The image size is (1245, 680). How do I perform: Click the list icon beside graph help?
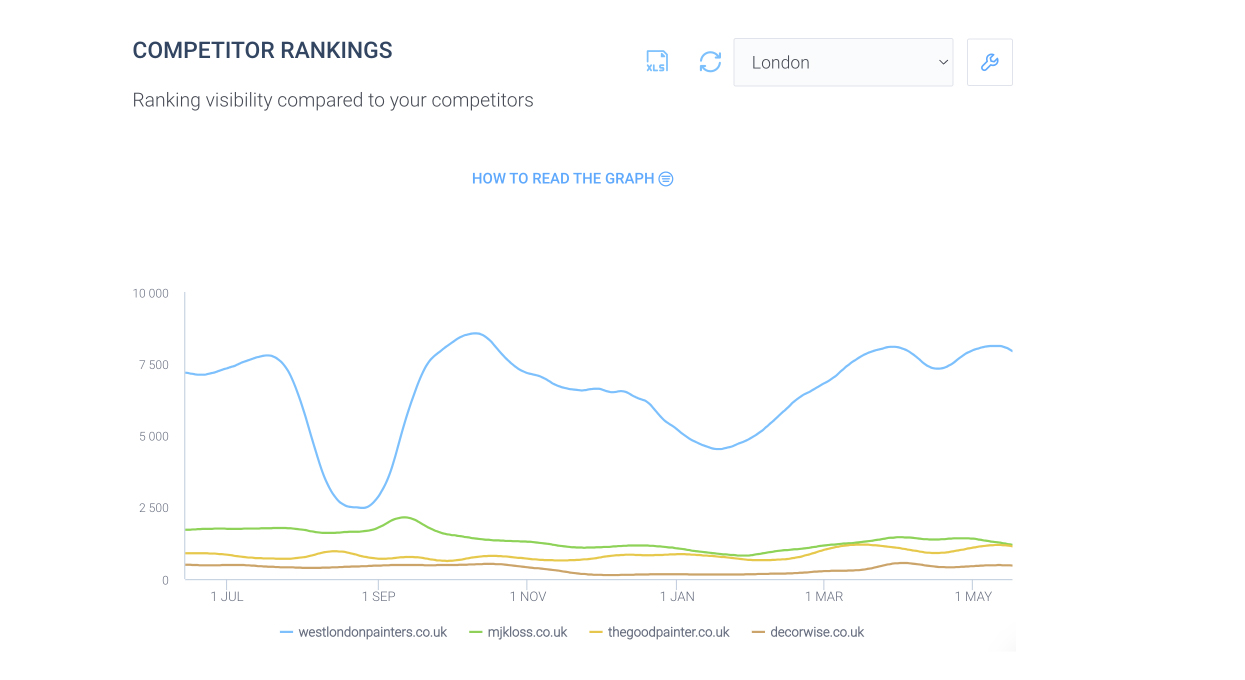point(666,179)
